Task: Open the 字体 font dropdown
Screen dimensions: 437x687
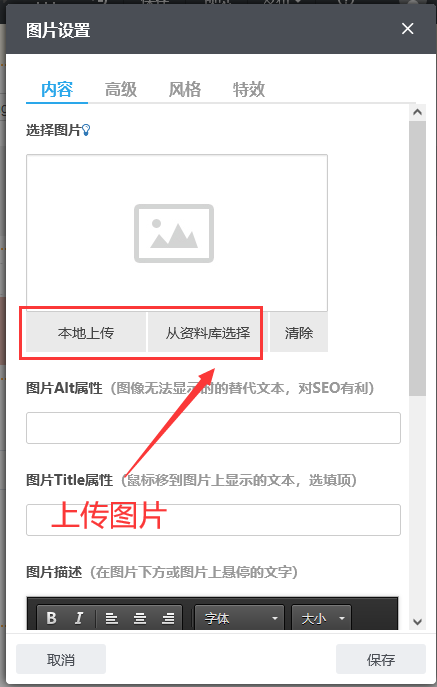Action: pos(239,618)
